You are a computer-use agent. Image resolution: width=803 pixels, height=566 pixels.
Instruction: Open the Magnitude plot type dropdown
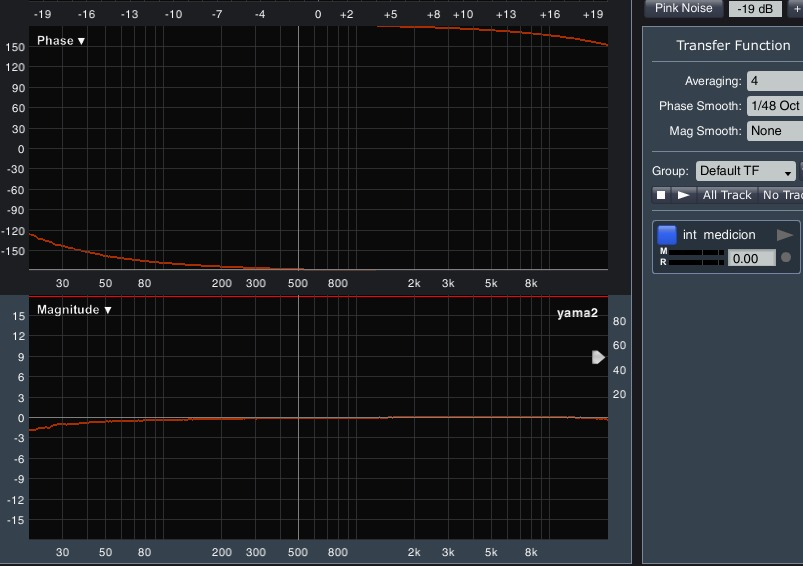[x=74, y=310]
